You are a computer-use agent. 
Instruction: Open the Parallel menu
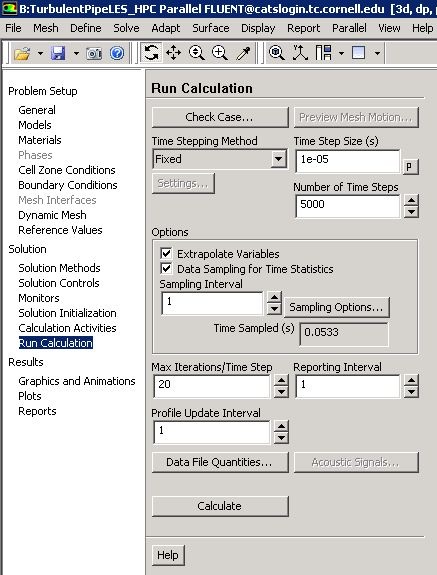click(349, 28)
